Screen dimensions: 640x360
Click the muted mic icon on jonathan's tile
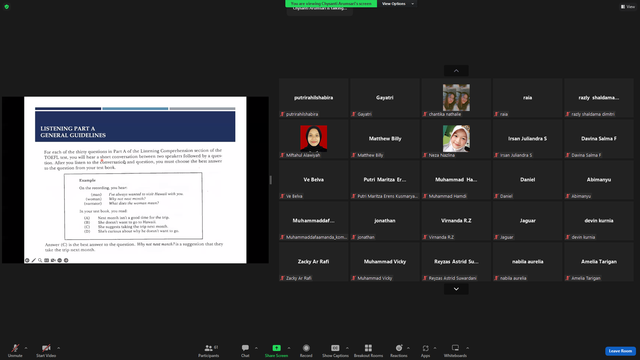coord(354,237)
